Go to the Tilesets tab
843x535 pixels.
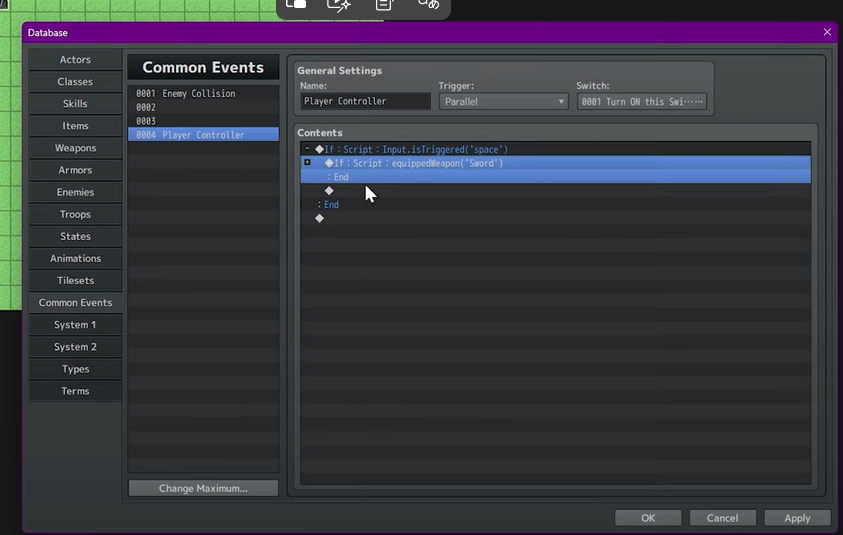(x=75, y=280)
